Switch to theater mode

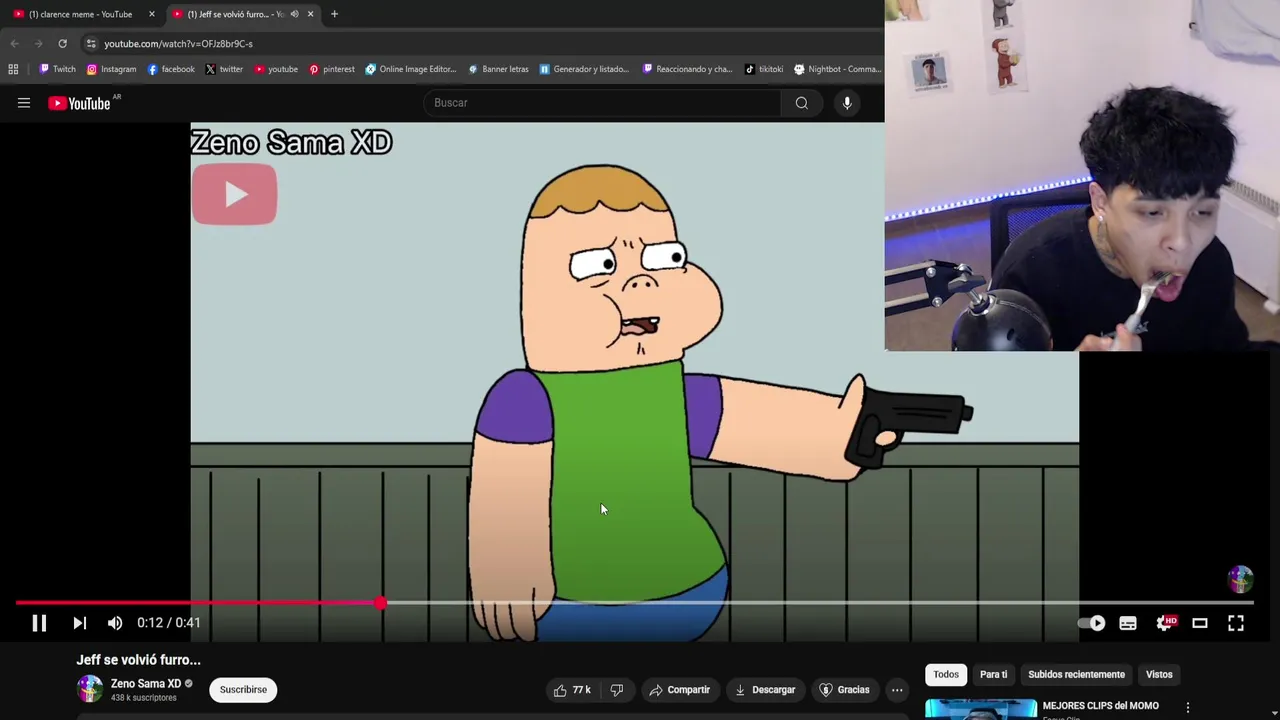click(1200, 623)
